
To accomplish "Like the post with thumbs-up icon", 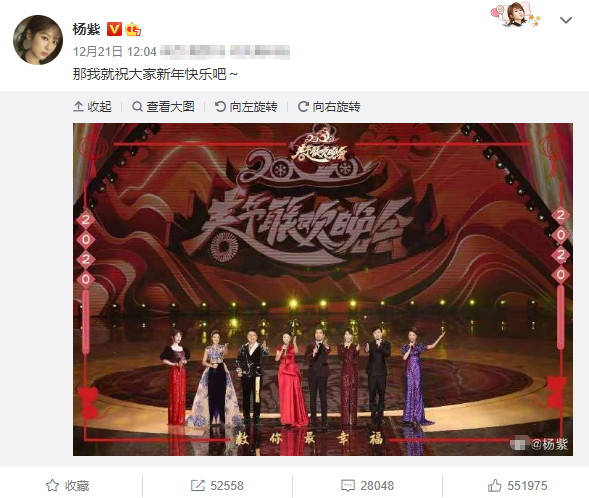I will [495, 486].
